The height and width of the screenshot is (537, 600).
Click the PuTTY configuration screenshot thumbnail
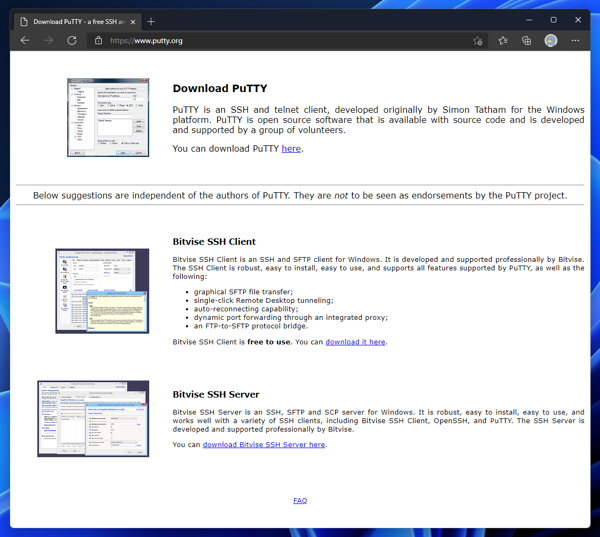108,118
